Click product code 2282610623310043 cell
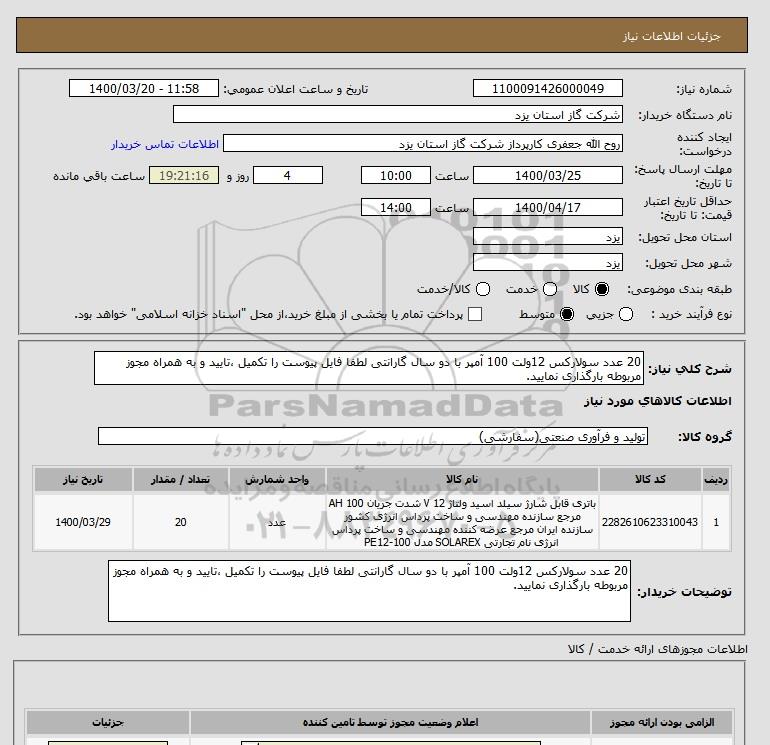770x745 pixels. click(650, 522)
